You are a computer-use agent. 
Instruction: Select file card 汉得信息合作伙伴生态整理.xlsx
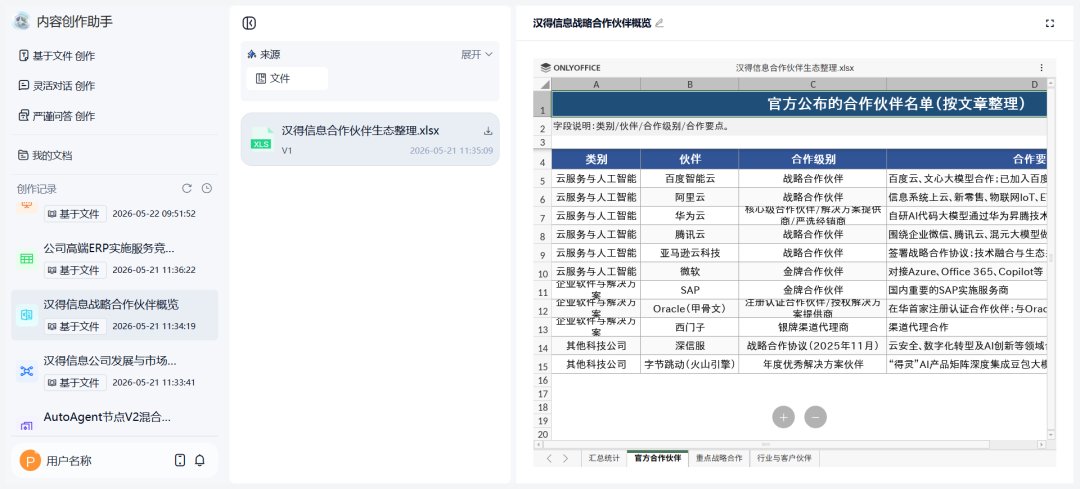(x=370, y=139)
